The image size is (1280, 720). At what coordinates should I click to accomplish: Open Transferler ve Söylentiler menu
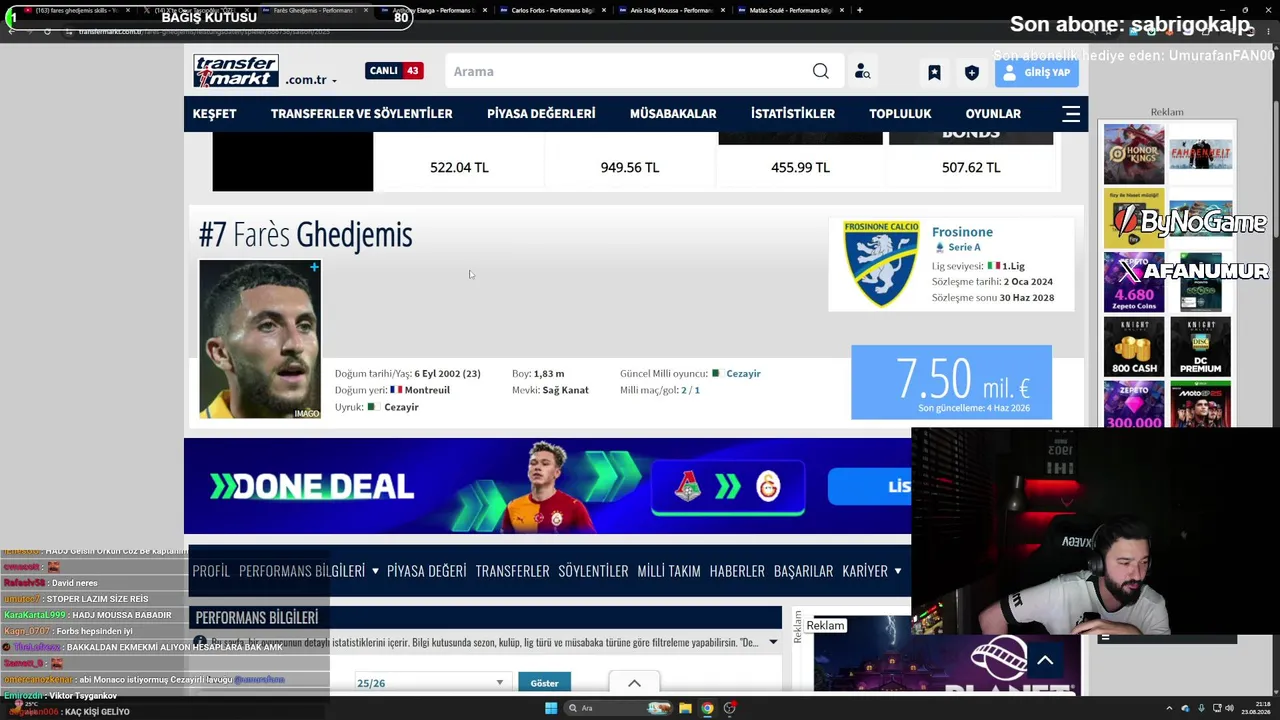tap(361, 114)
